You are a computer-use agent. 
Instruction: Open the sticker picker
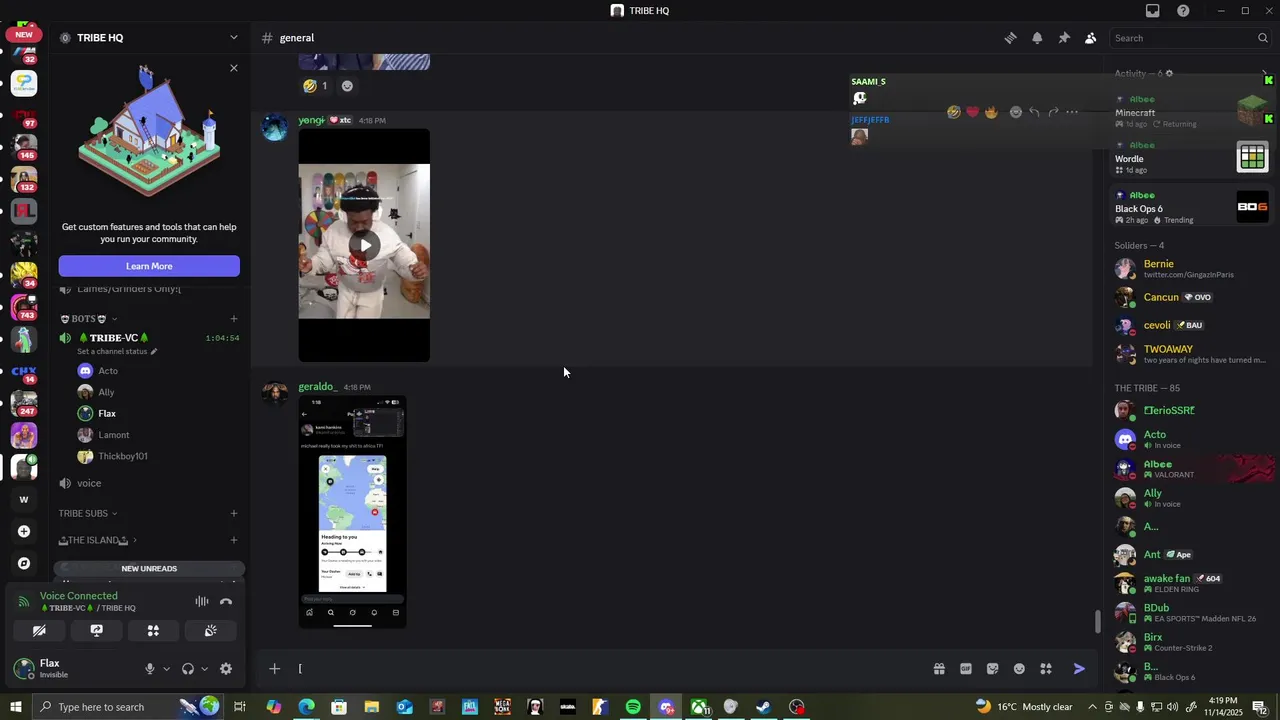pos(992,669)
